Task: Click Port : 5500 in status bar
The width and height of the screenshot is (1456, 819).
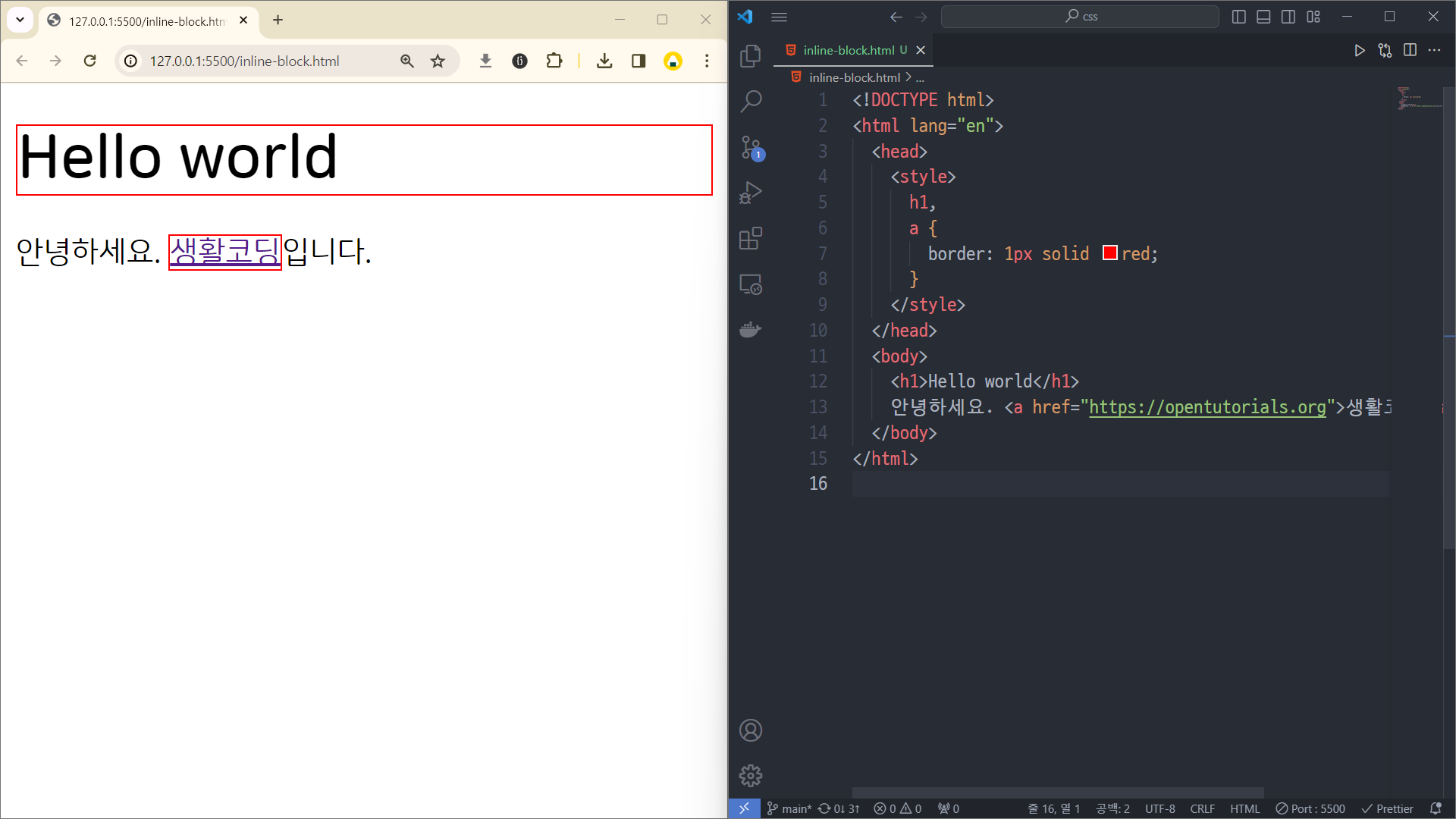Action: click(x=1310, y=808)
